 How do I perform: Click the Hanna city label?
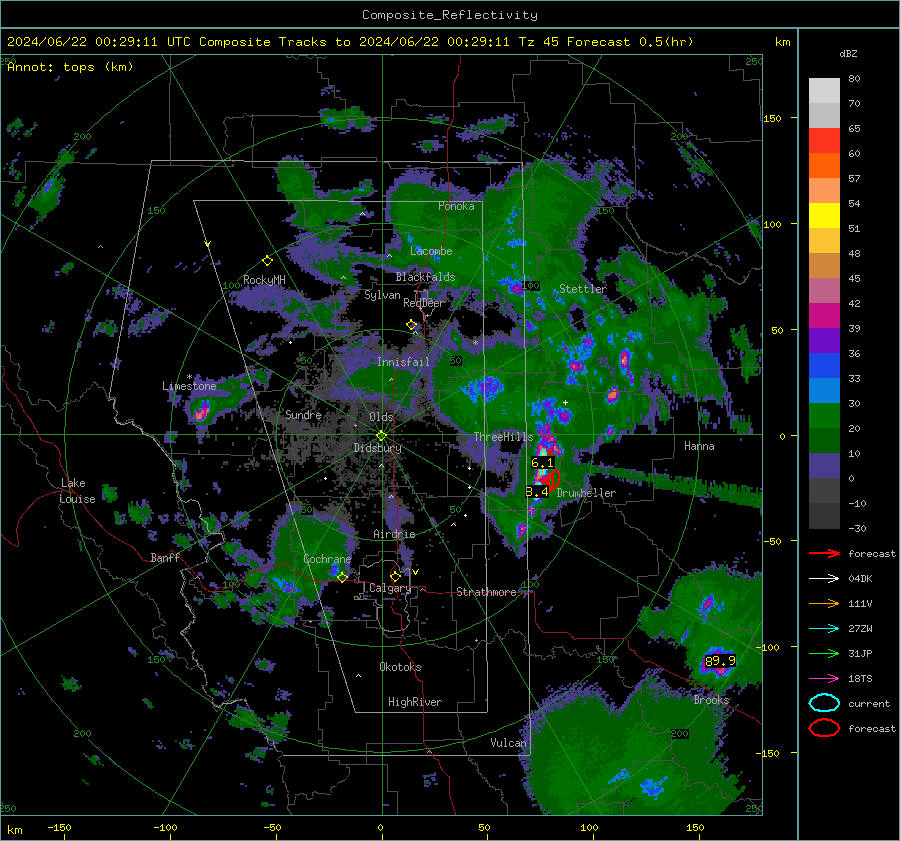point(699,446)
